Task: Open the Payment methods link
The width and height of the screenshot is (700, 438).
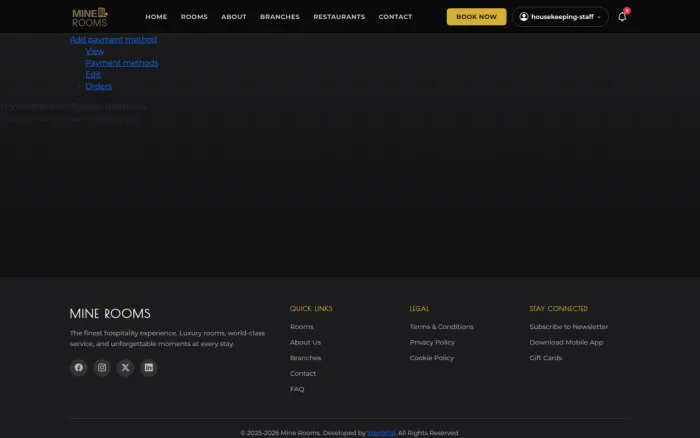Action: click(x=122, y=63)
